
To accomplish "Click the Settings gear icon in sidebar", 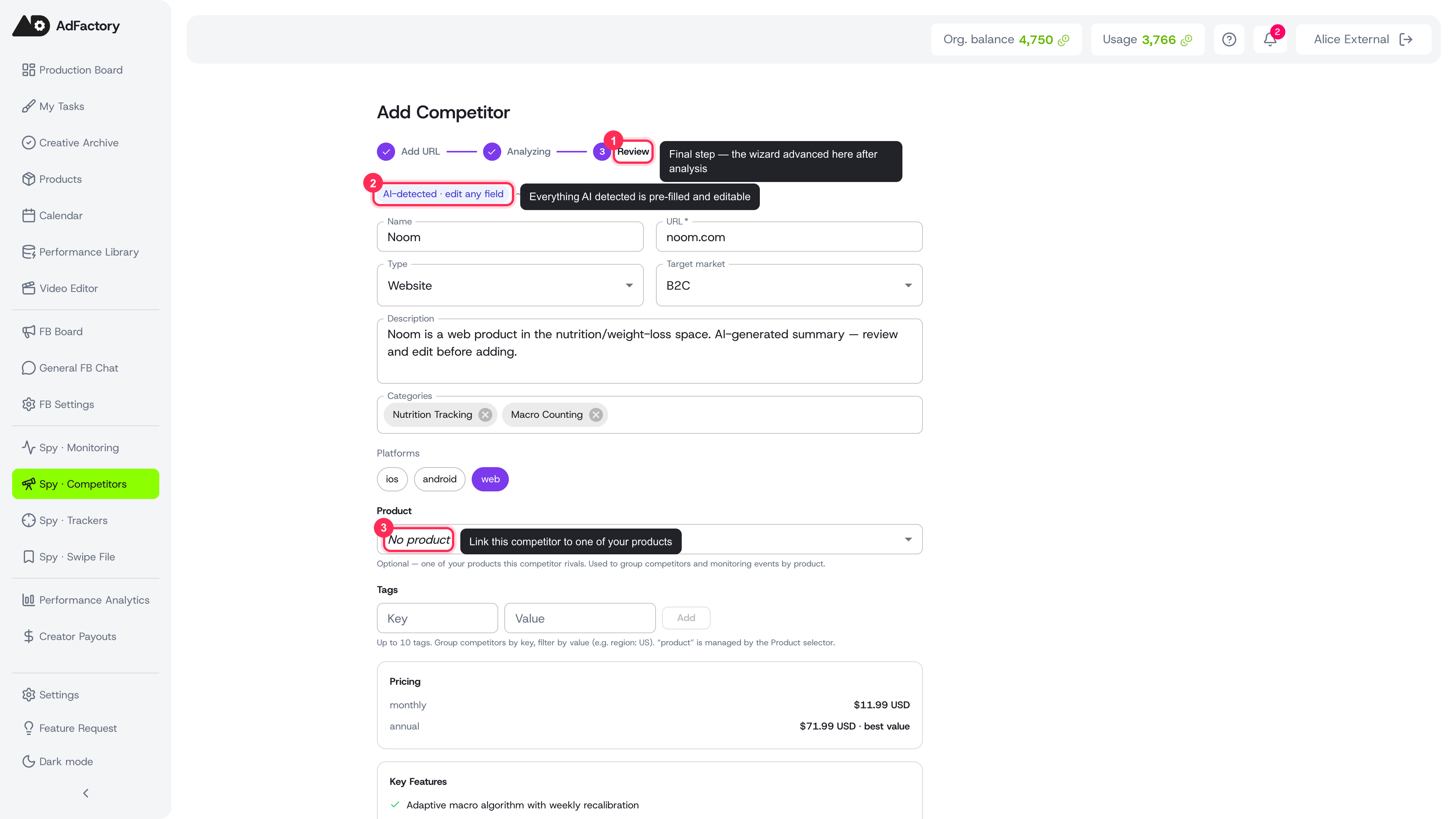I will pos(28,695).
